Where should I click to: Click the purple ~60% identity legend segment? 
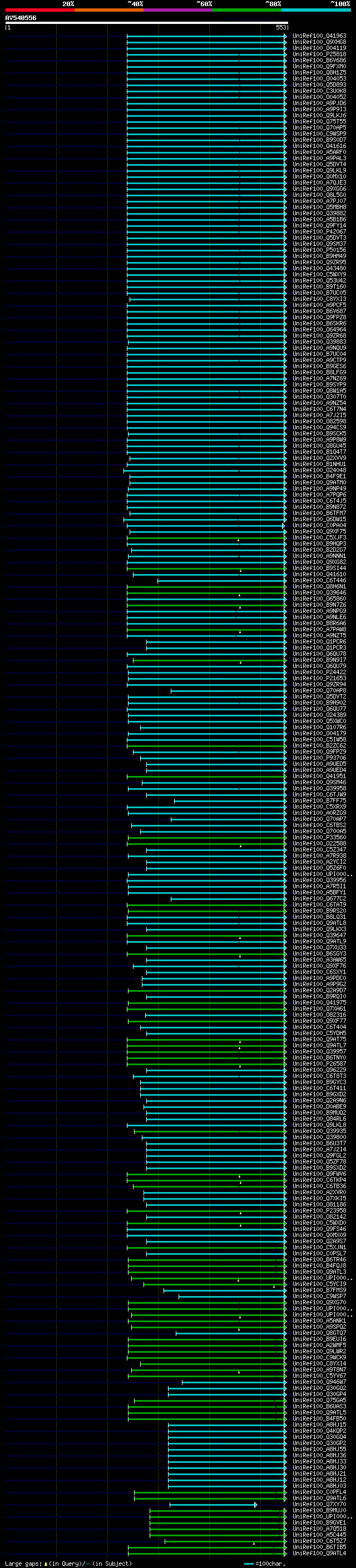click(177, 10)
